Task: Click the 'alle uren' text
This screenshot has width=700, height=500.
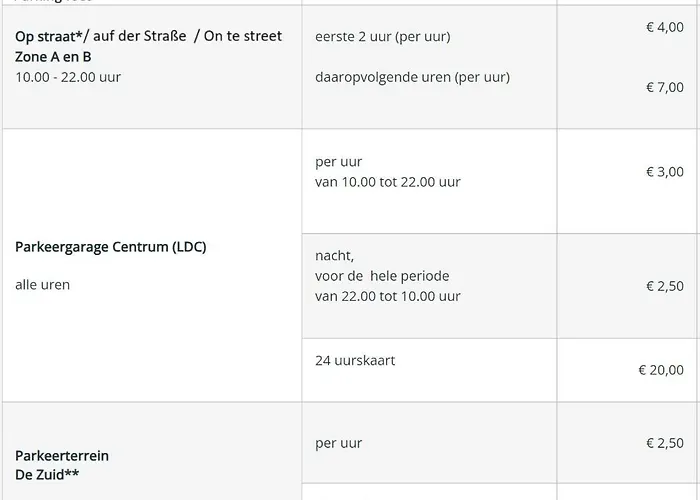Action: click(43, 285)
